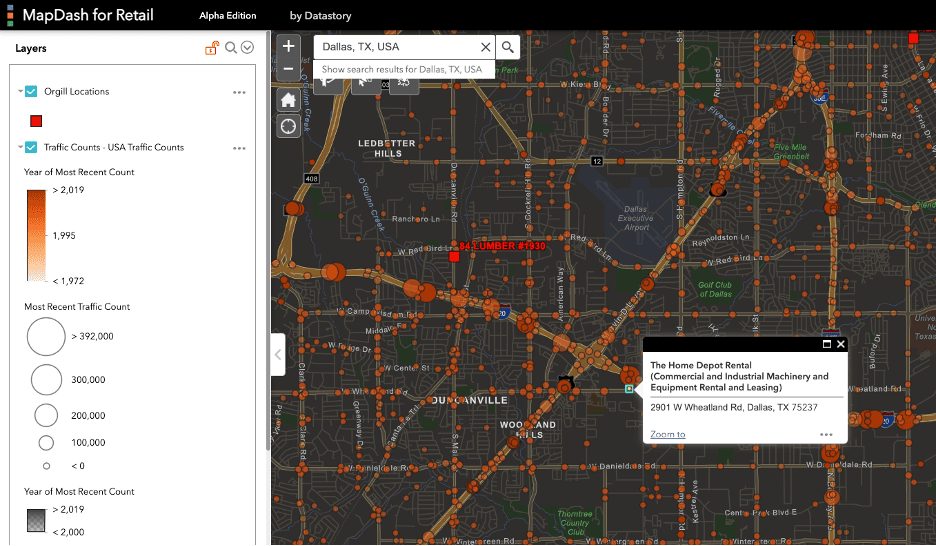The image size is (936, 546).
Task: Open Traffic Counts layer options menu
Action: tap(239, 148)
